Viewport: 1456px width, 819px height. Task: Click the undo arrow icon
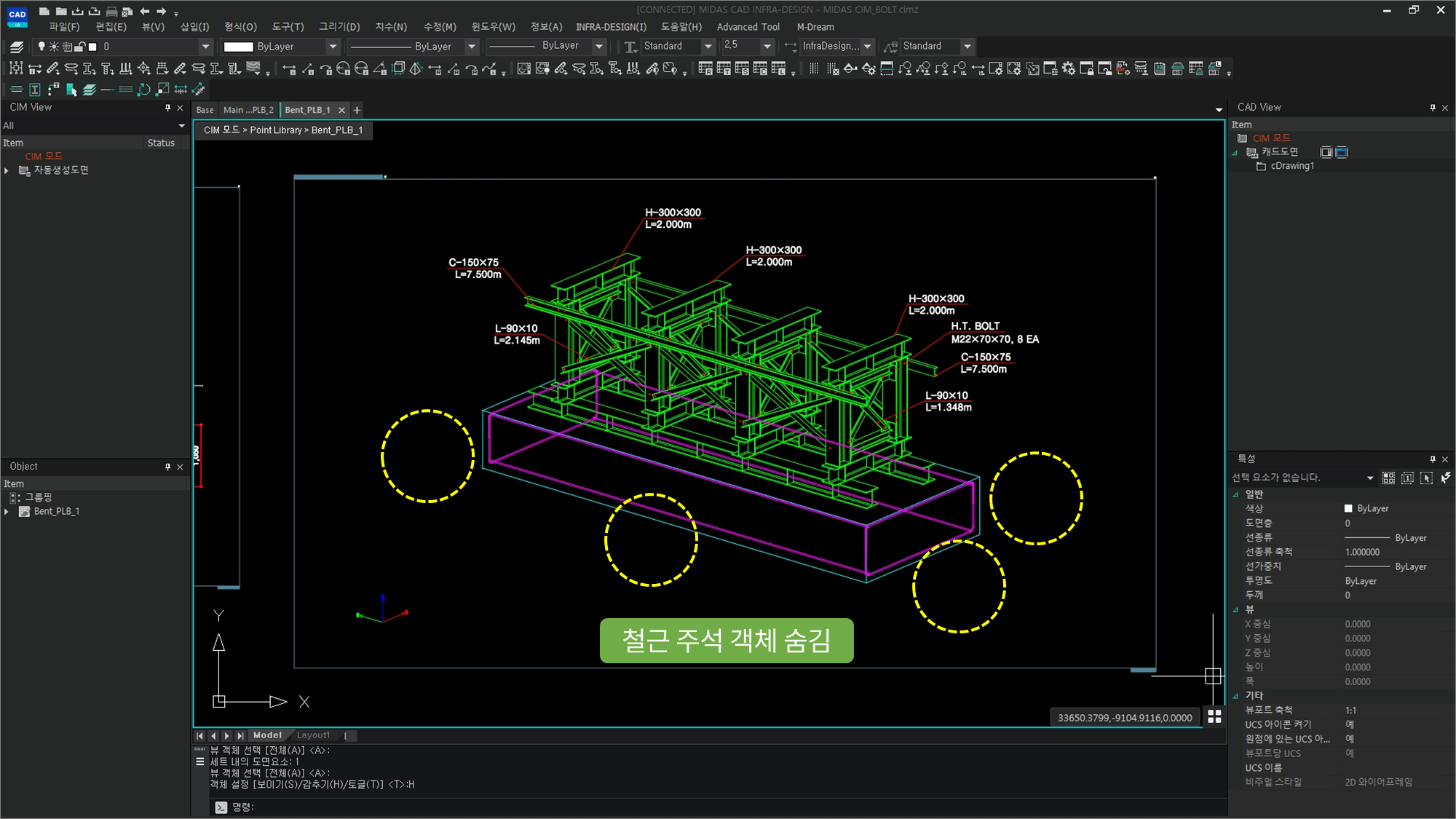144,11
